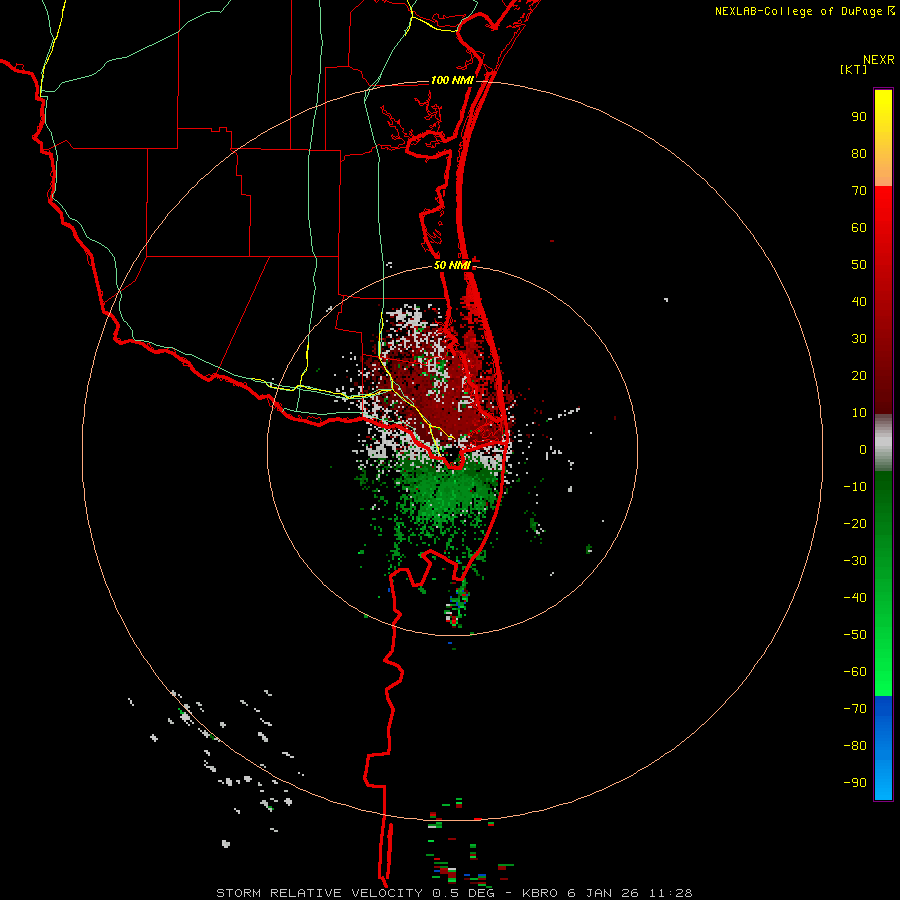Image resolution: width=900 pixels, height=900 pixels.
Task: Click the 20 value on velocity scale
Action: click(859, 376)
